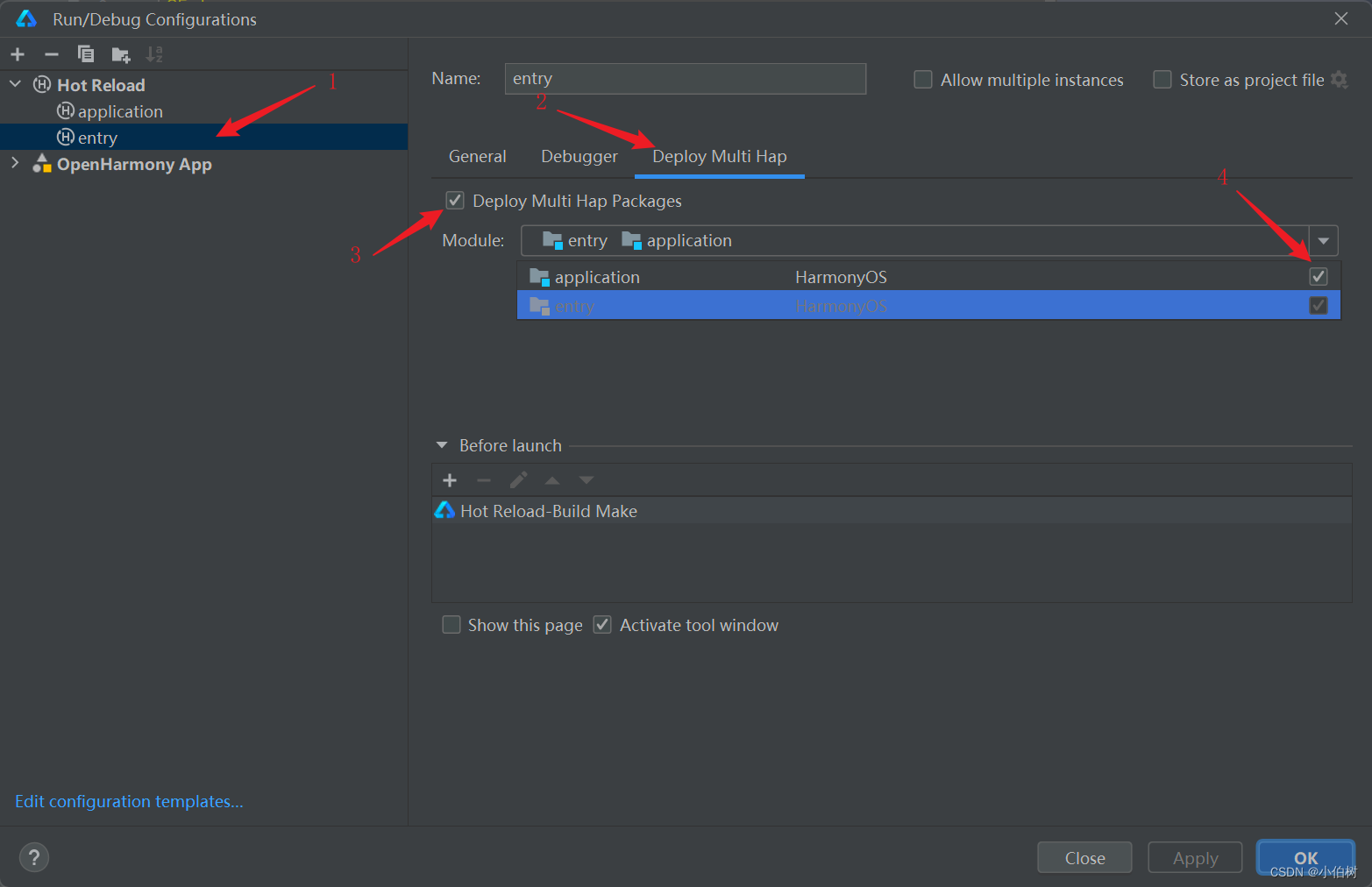Uncheck the entry module checkbox
1372x887 pixels.
[x=1319, y=306]
